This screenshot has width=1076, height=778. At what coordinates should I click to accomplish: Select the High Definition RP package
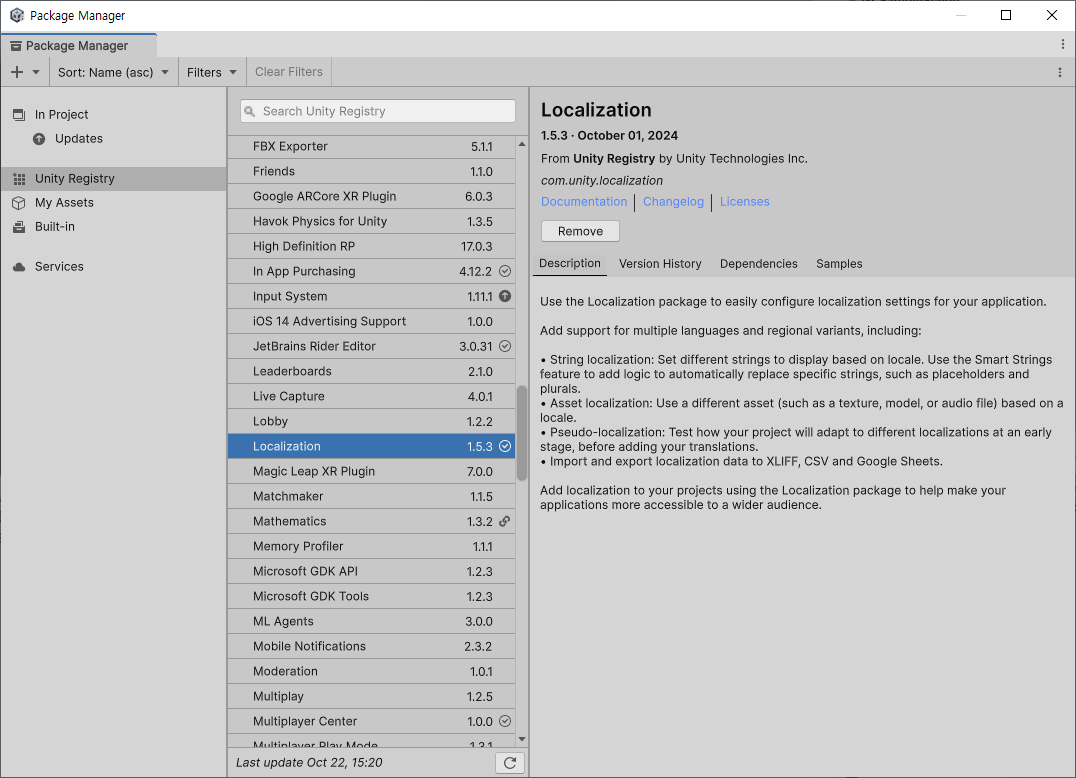click(371, 246)
